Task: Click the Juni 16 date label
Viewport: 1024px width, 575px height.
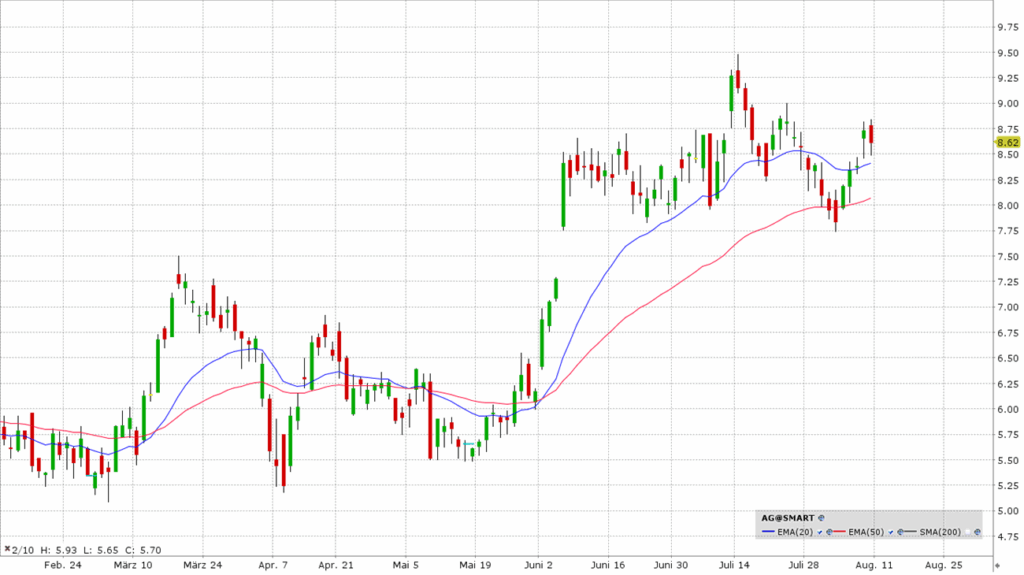Action: click(x=608, y=565)
